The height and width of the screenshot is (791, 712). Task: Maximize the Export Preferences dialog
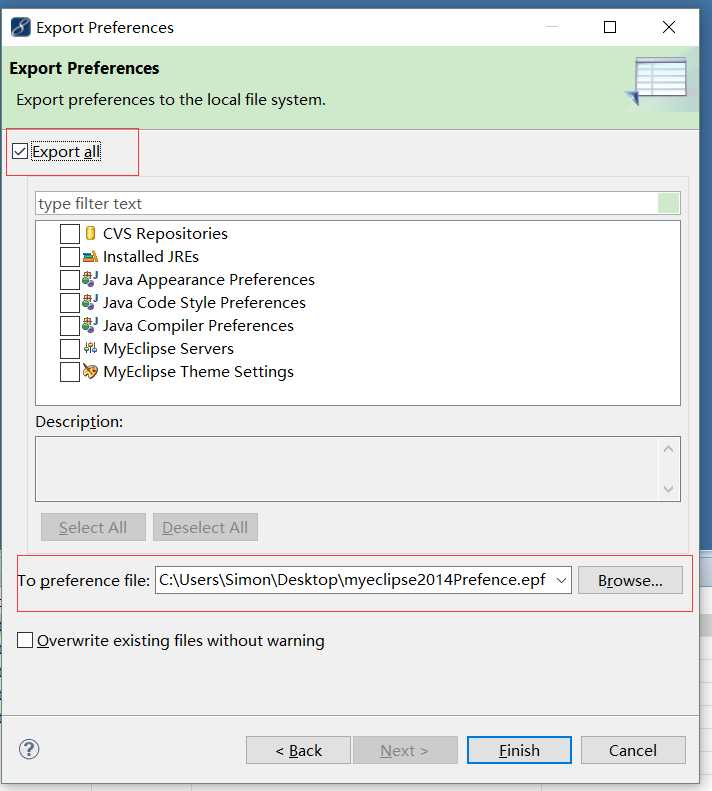(x=610, y=27)
